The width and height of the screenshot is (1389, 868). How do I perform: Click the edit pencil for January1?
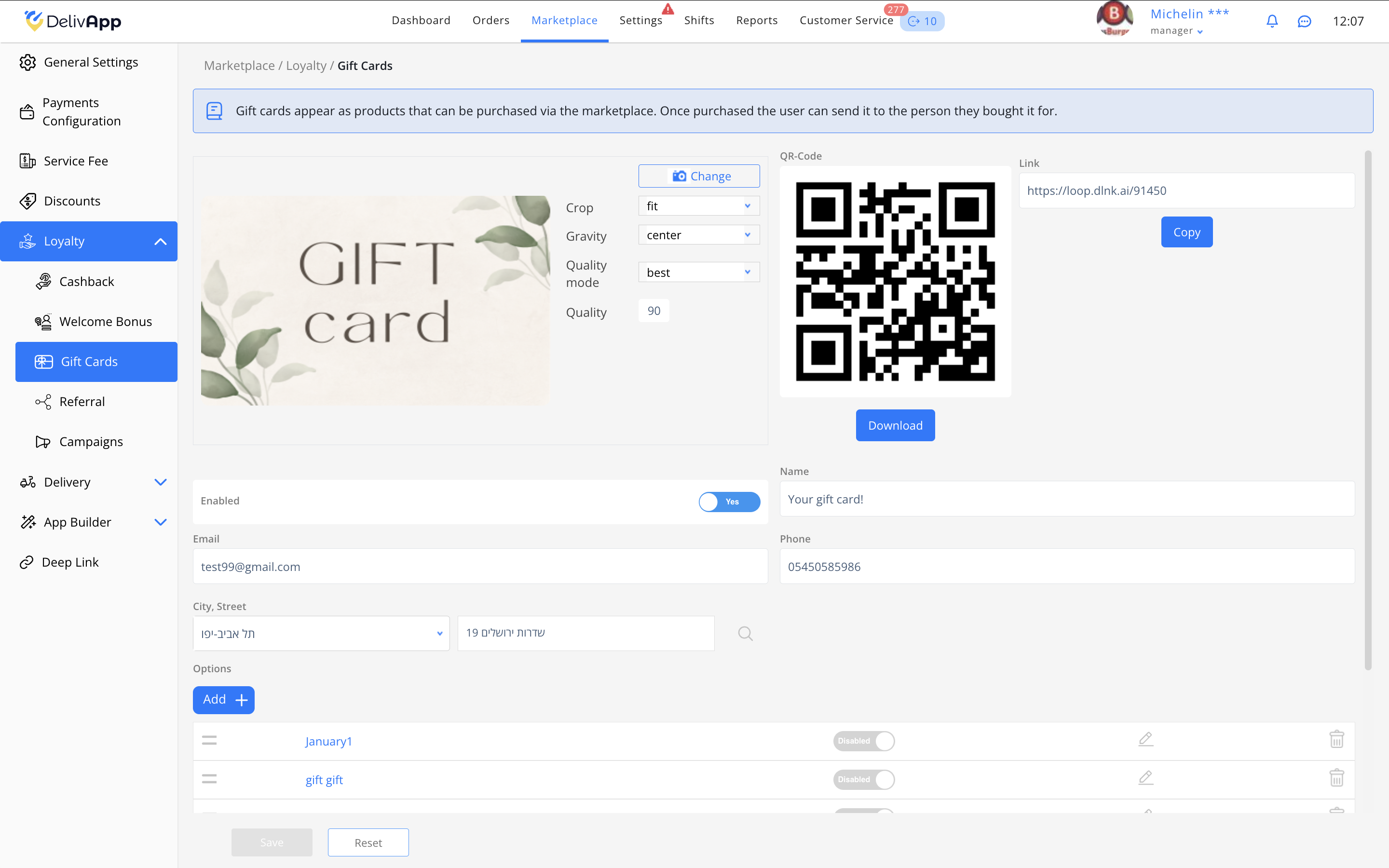[1145, 739]
